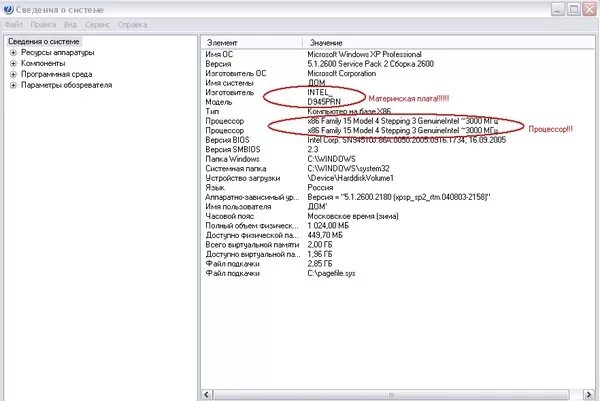Open the Сервис menu

point(97,24)
